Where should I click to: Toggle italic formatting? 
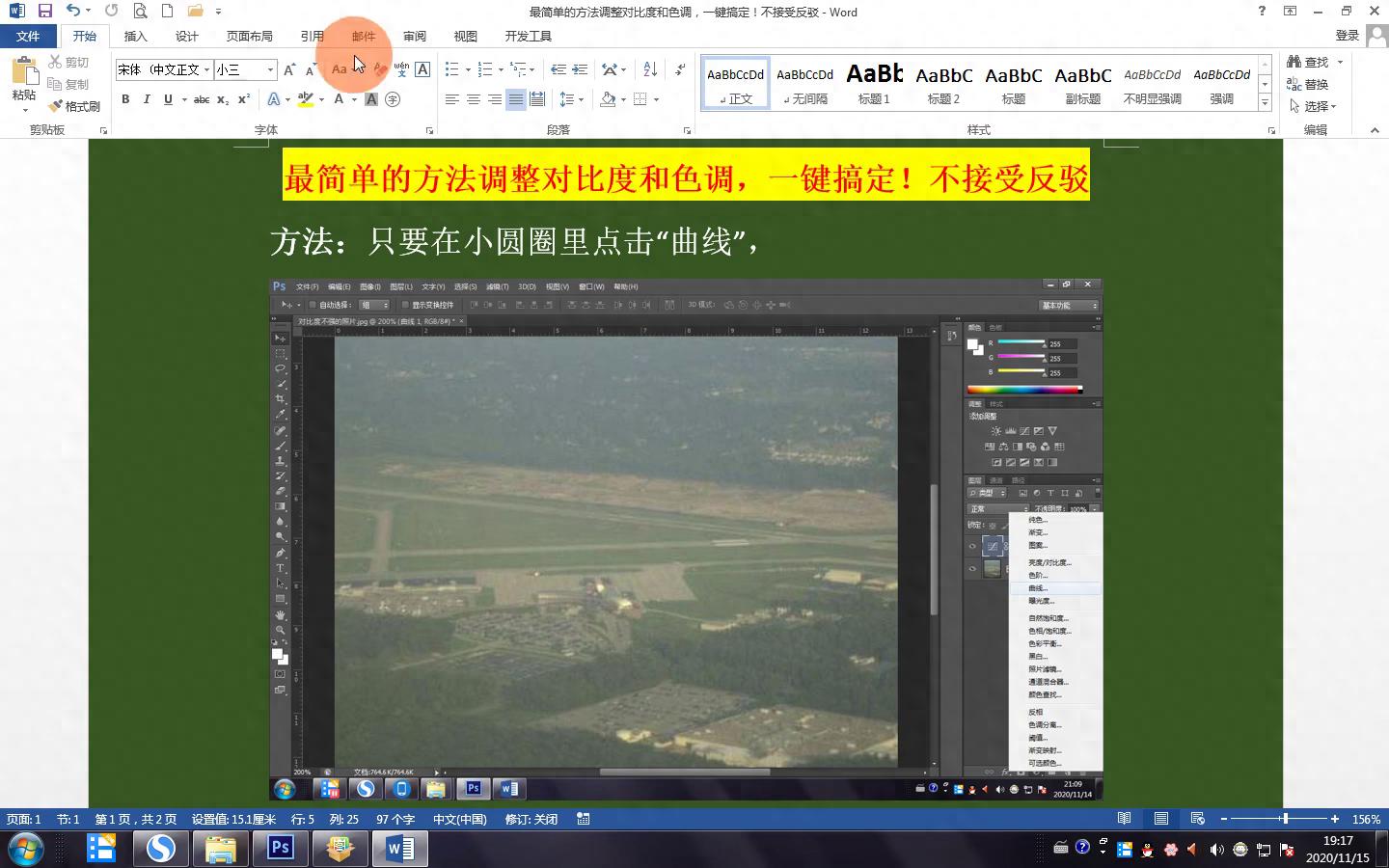click(147, 99)
